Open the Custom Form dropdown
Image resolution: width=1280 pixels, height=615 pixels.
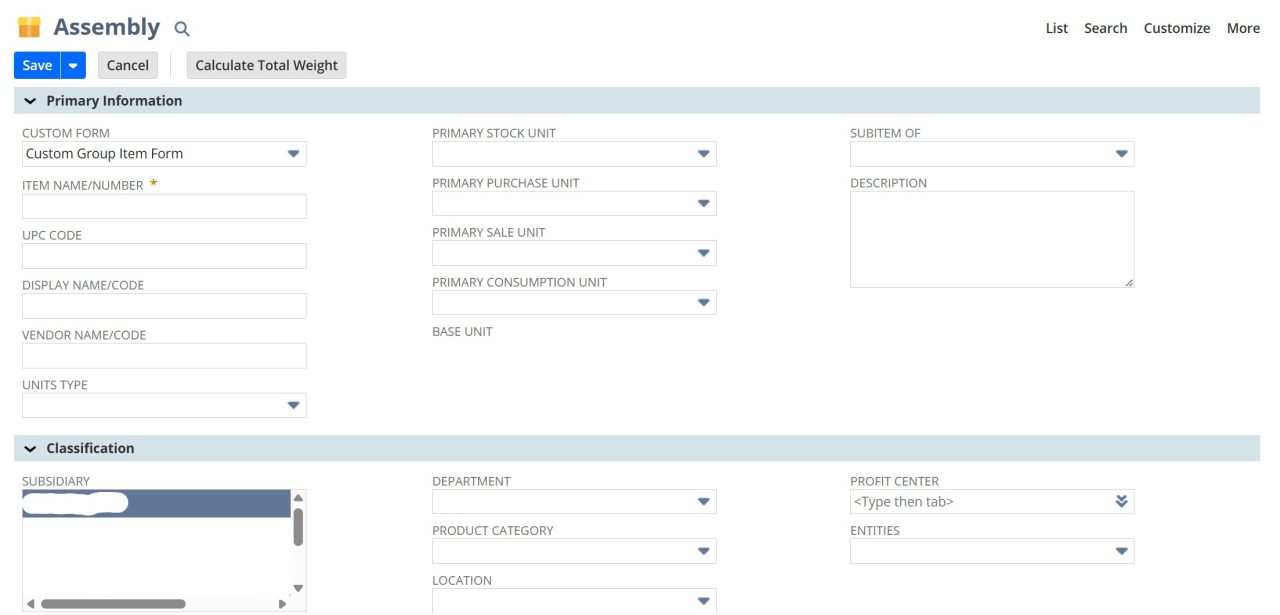pyautogui.click(x=294, y=153)
